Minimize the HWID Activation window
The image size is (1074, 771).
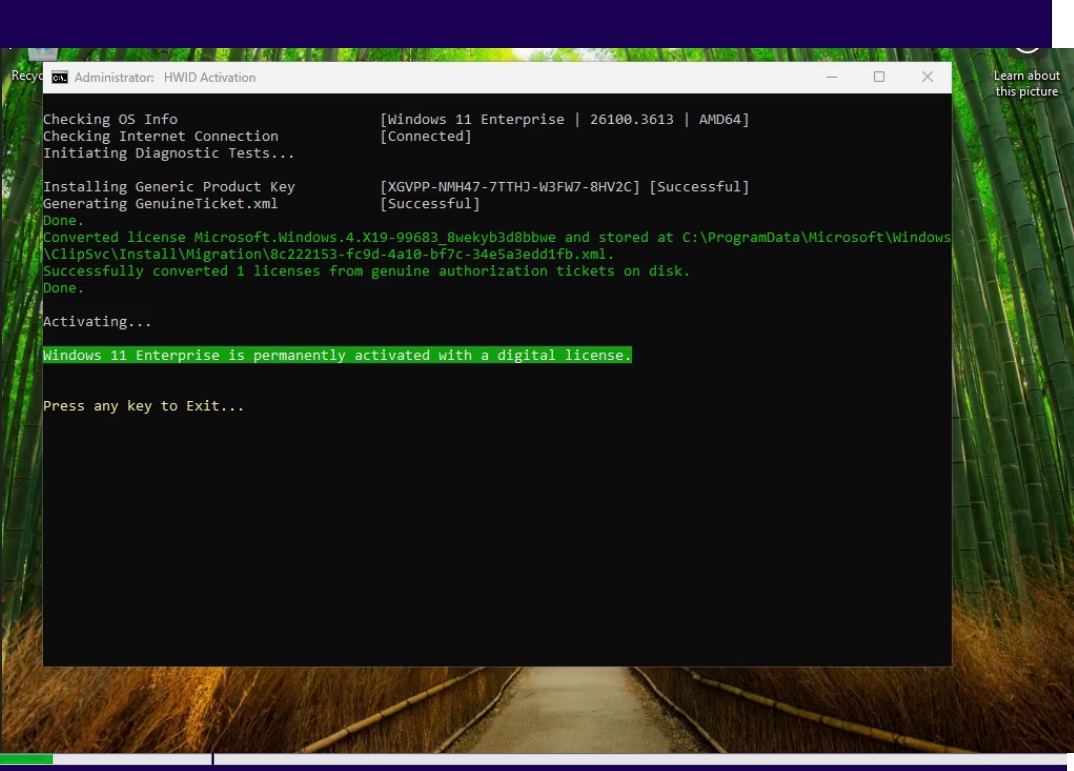tap(832, 77)
